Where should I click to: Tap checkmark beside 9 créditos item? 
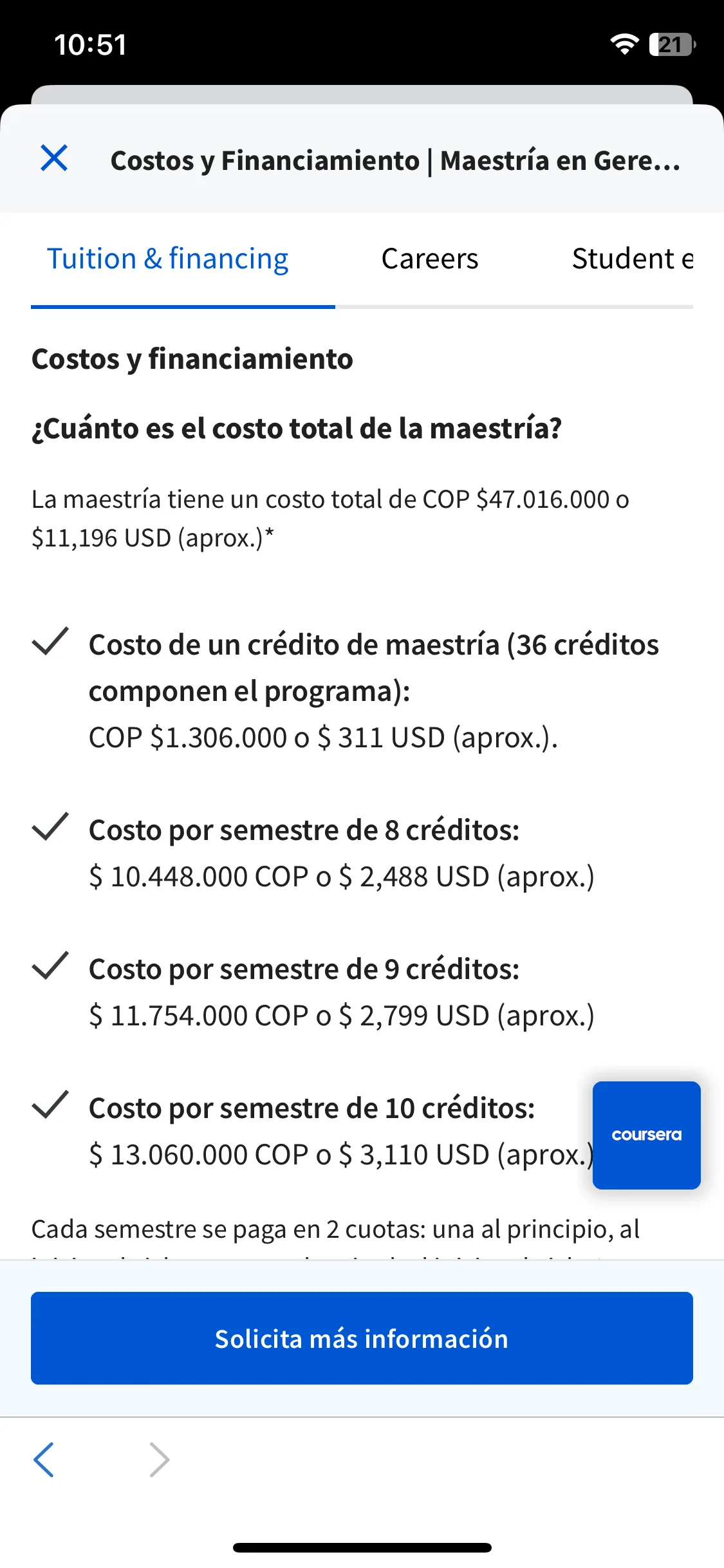click(x=50, y=966)
